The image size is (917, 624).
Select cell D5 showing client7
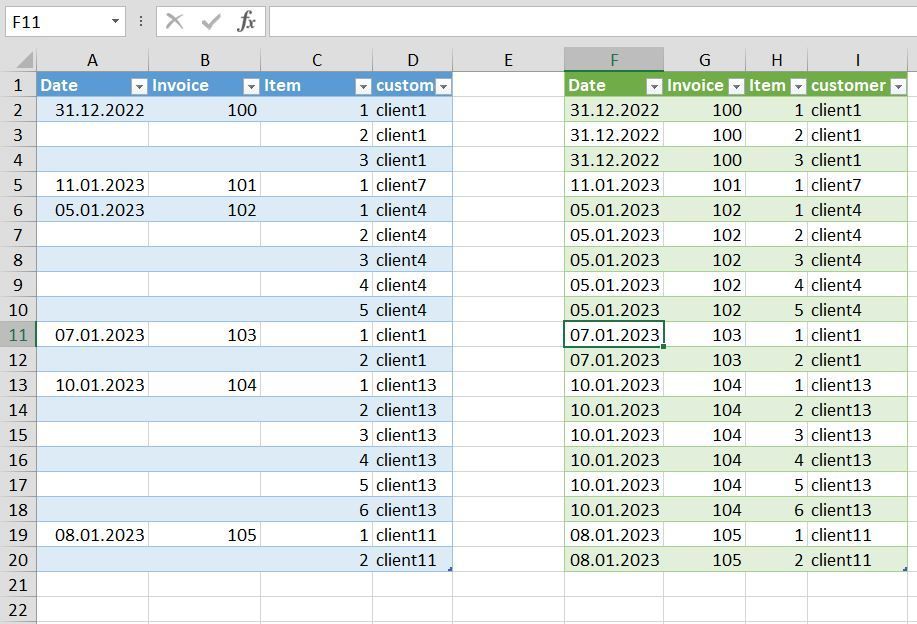(x=411, y=185)
